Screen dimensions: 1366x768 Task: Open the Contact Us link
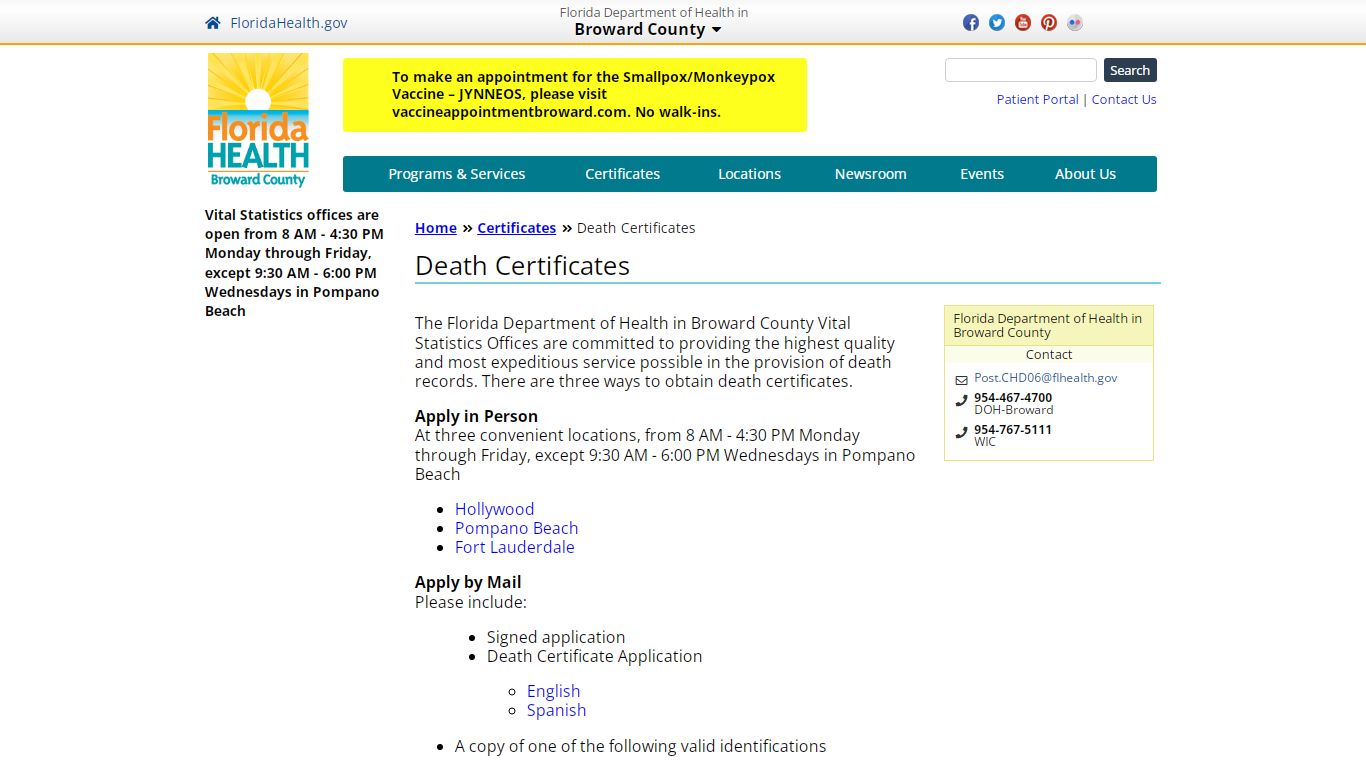[1124, 99]
